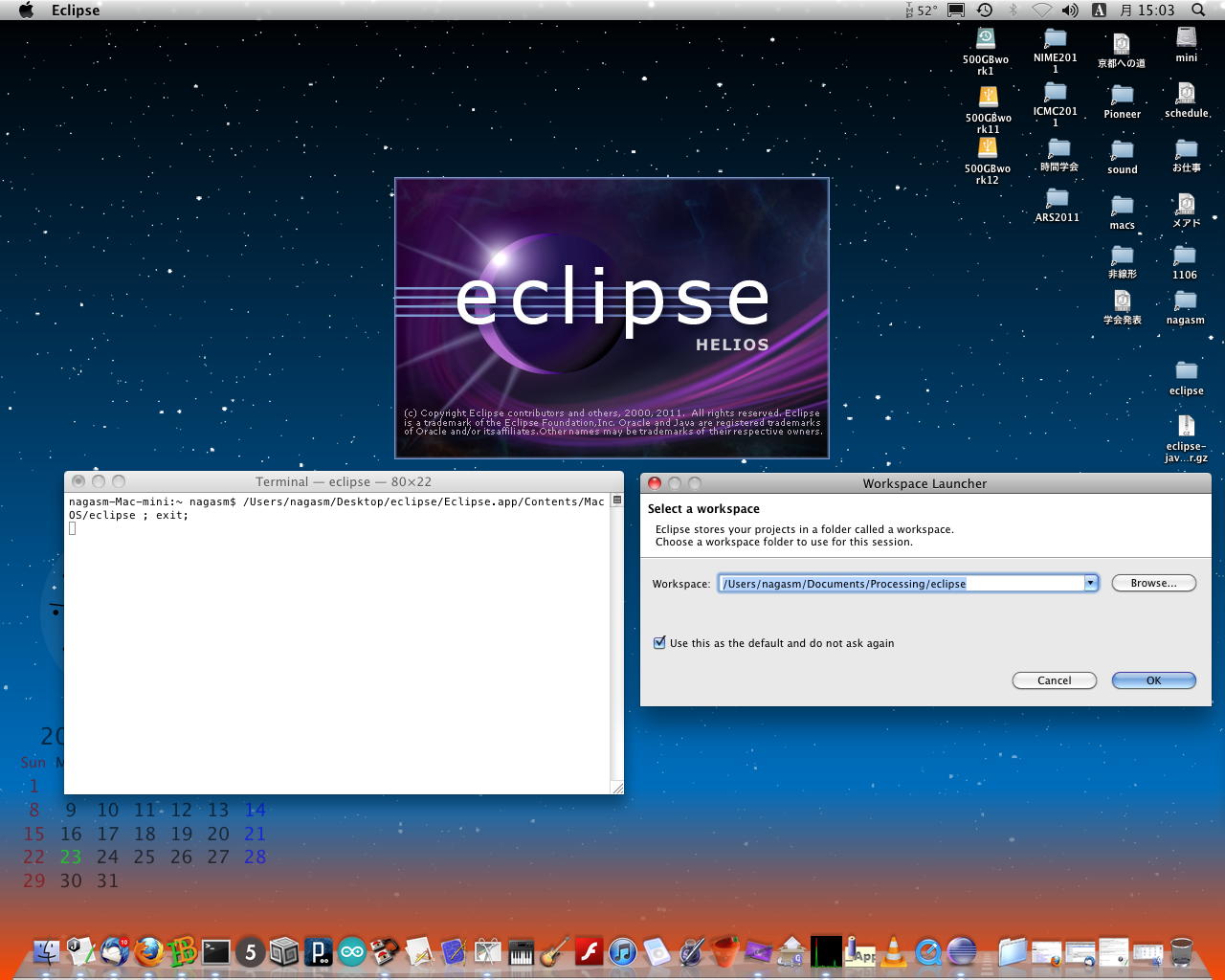Click the Time Machine menu bar icon

coord(984,10)
